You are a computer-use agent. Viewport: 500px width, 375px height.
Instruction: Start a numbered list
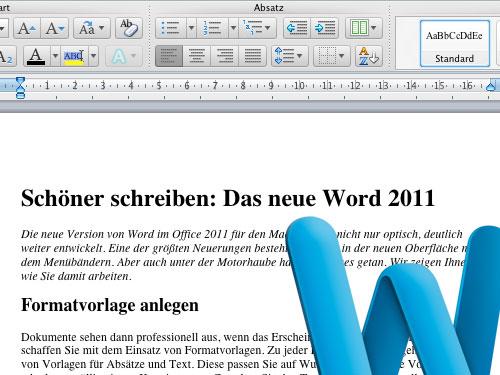pos(212,28)
